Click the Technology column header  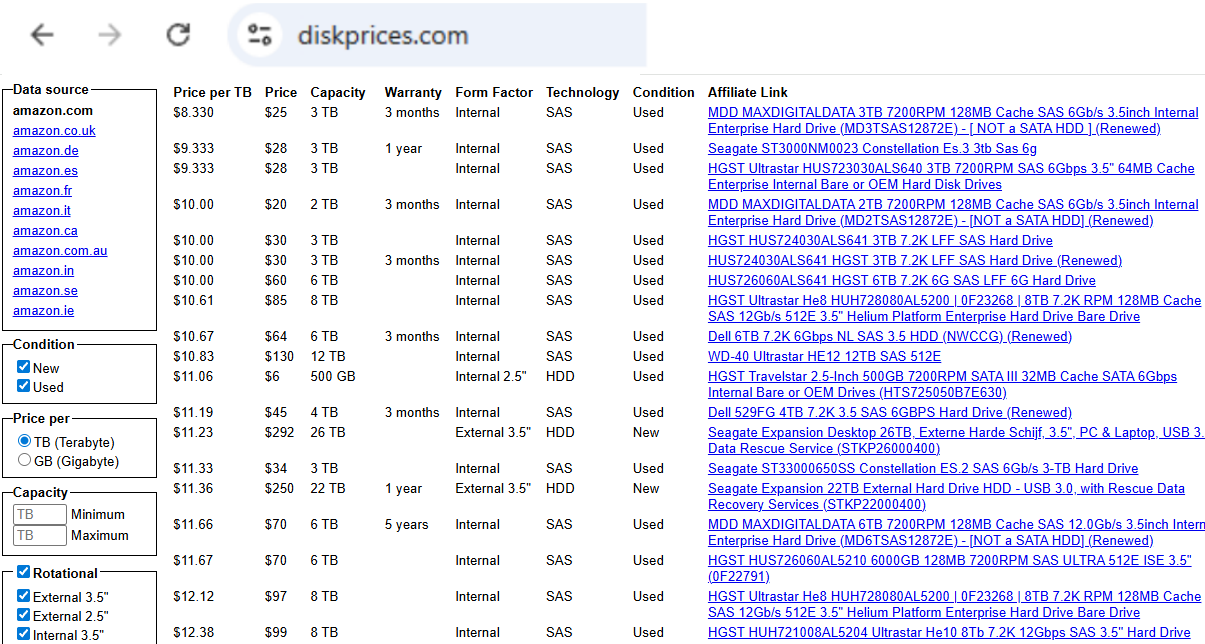[583, 92]
